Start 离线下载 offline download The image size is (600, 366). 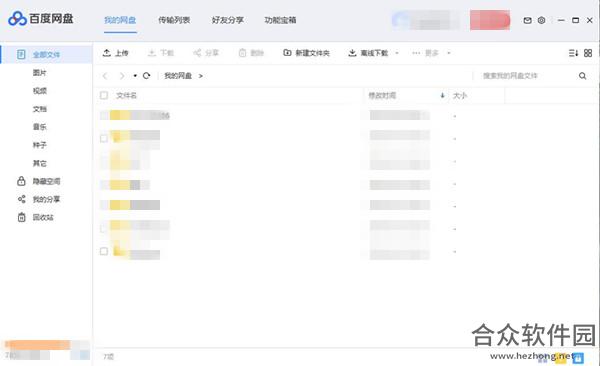[368, 53]
